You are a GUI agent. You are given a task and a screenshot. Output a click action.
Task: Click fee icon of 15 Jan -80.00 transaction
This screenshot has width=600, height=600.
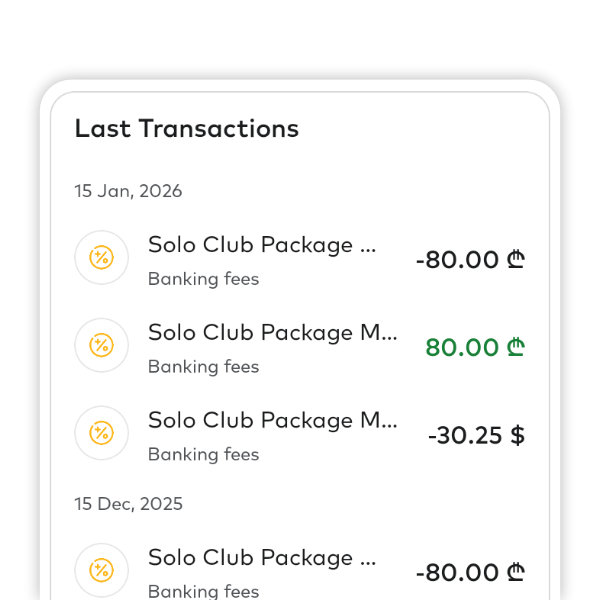[101, 258]
